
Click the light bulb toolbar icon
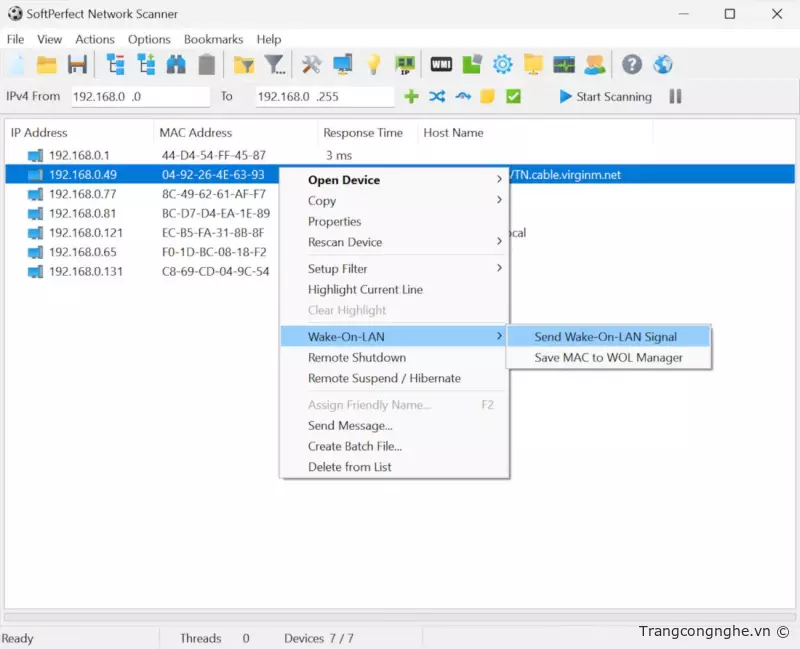(374, 65)
